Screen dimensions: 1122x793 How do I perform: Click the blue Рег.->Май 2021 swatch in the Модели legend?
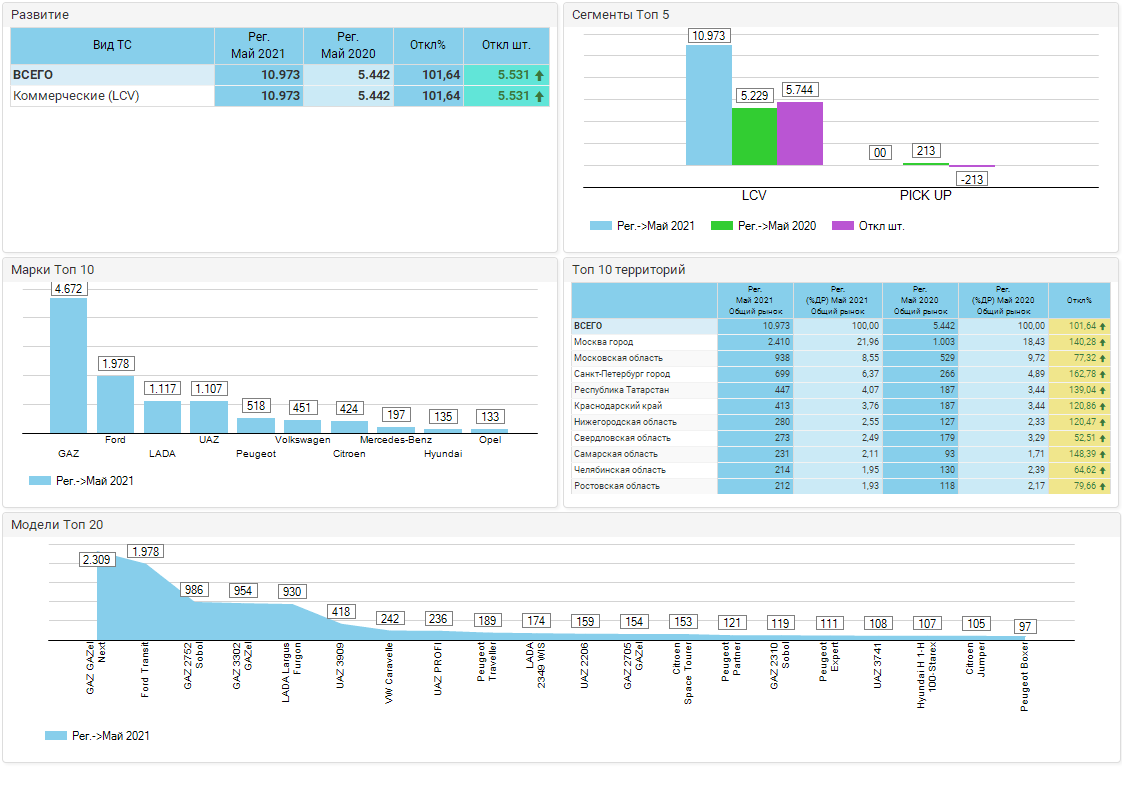click(x=55, y=736)
